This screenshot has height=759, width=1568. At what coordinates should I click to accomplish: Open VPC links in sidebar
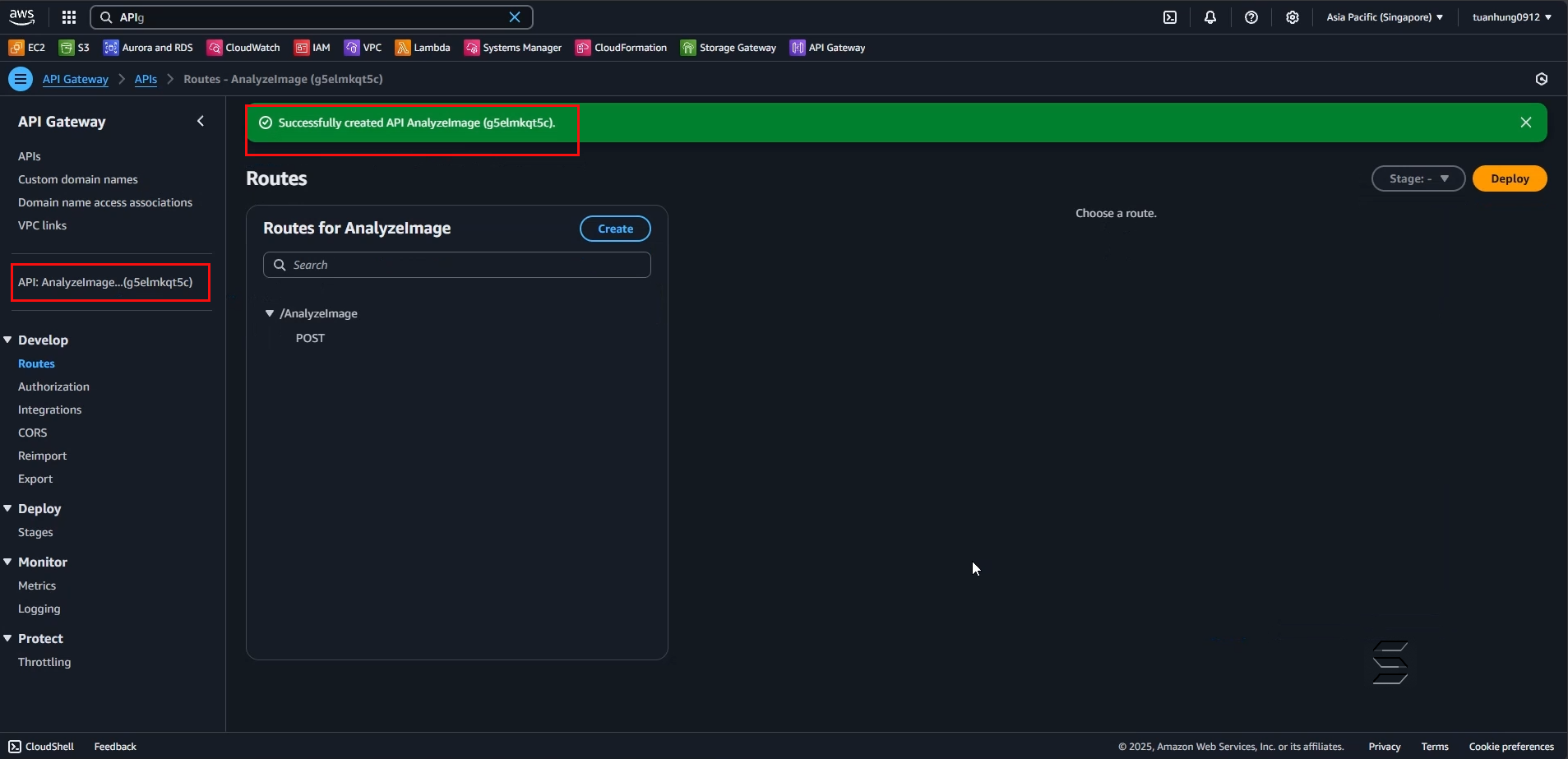coord(43,225)
